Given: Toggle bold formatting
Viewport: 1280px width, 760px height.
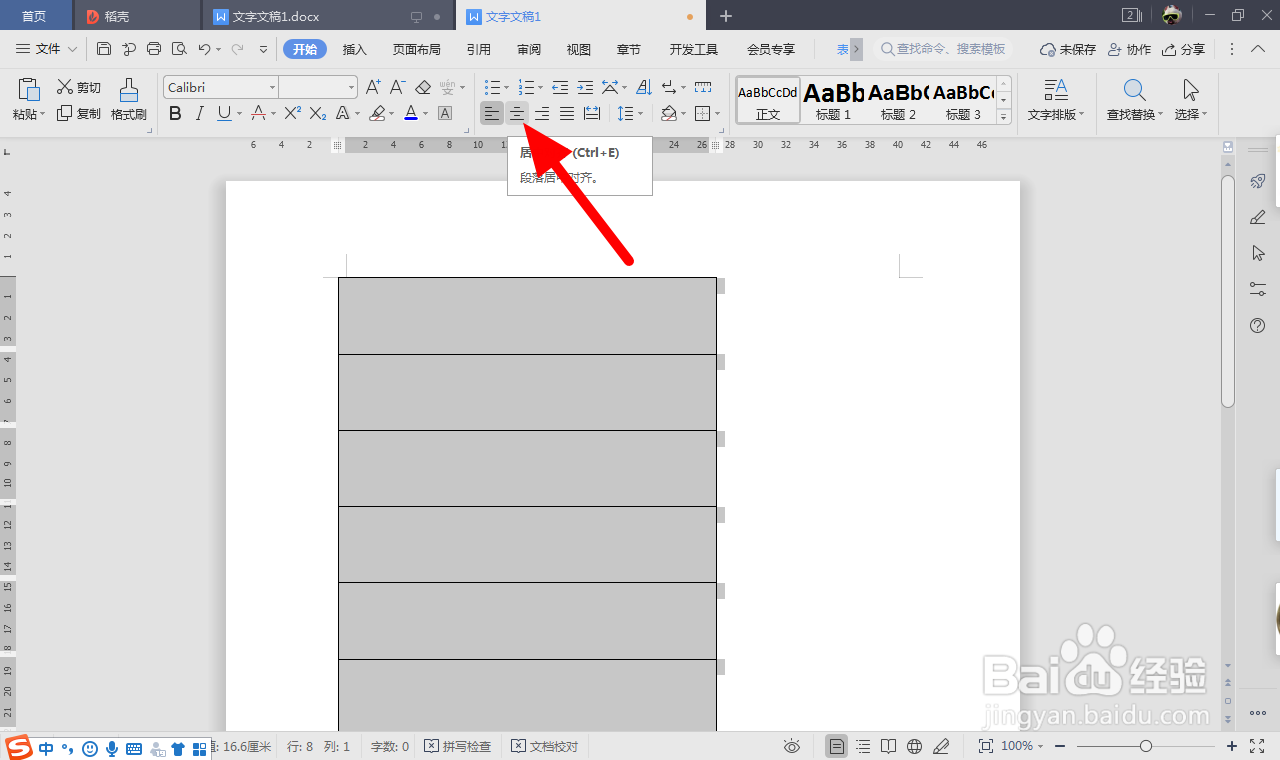Looking at the screenshot, I should [175, 113].
